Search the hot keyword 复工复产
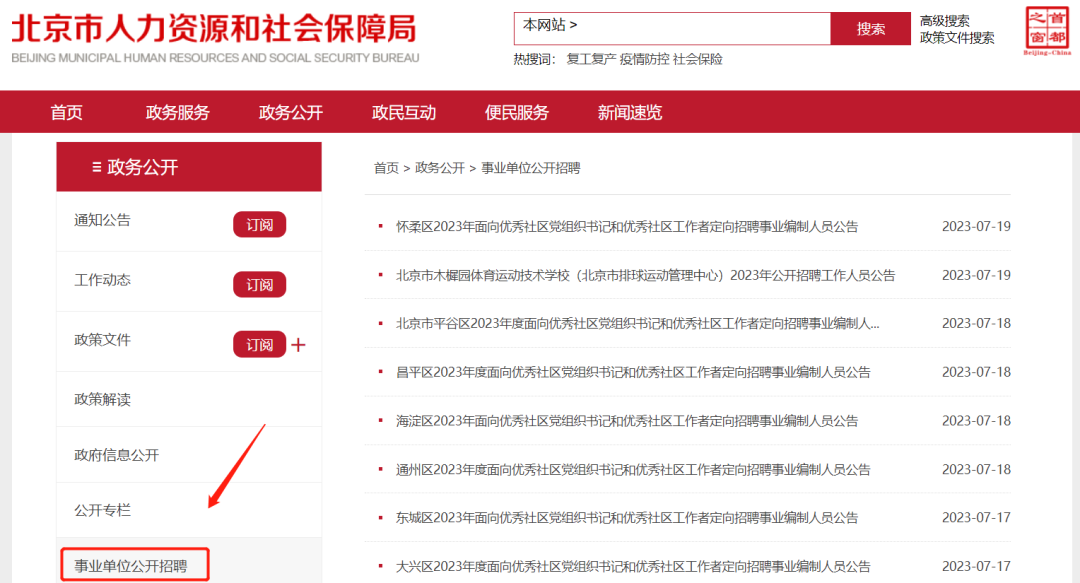The height and width of the screenshot is (583, 1080). pos(591,59)
